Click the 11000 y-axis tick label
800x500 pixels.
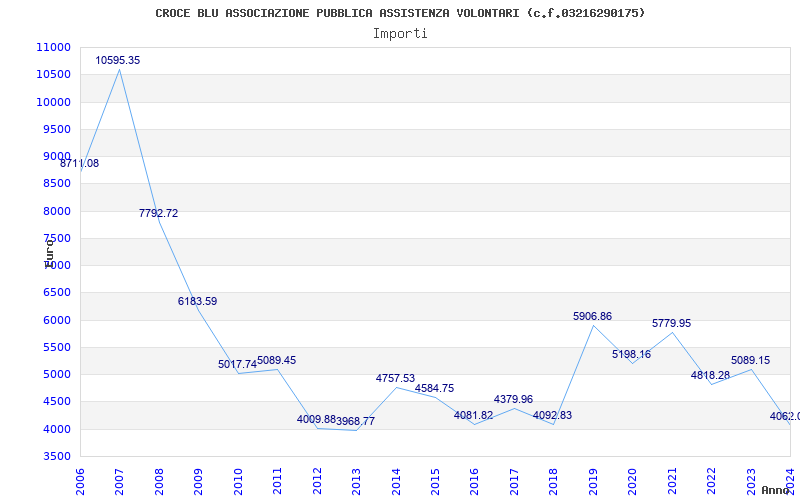click(x=53, y=47)
